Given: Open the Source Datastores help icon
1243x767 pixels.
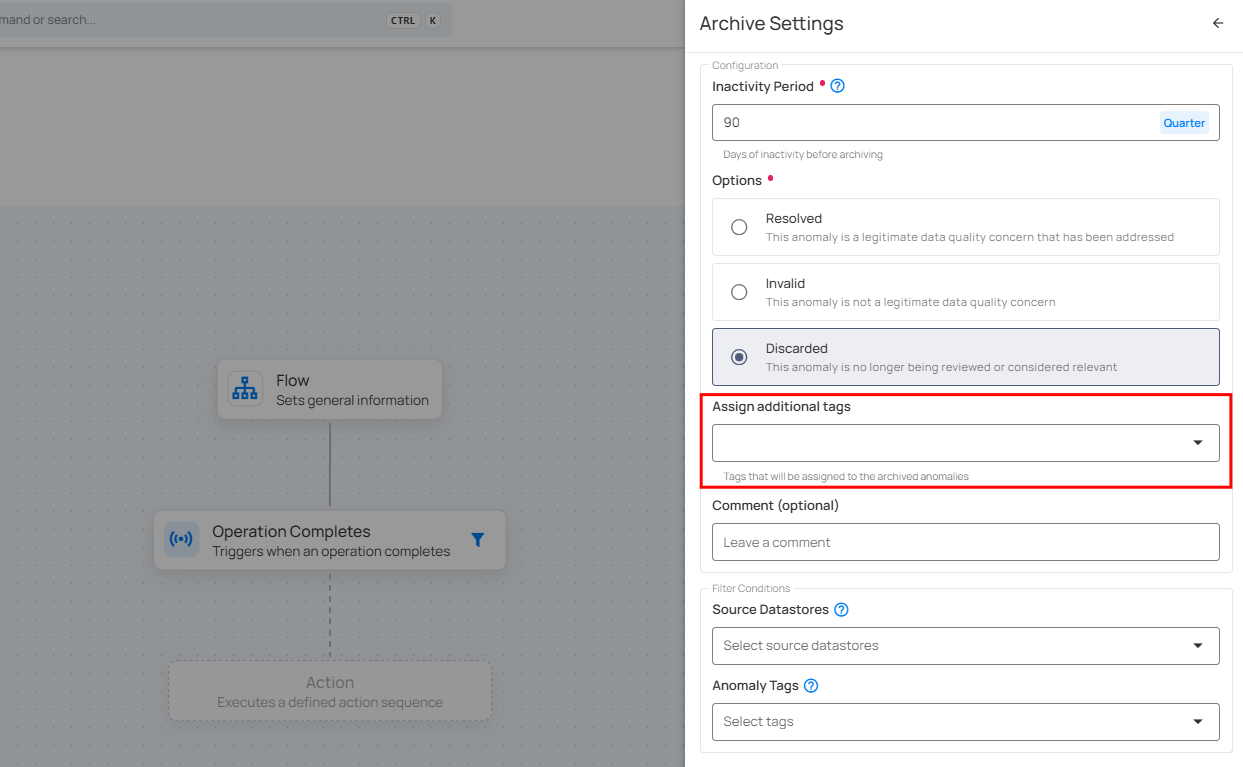Looking at the screenshot, I should point(841,609).
